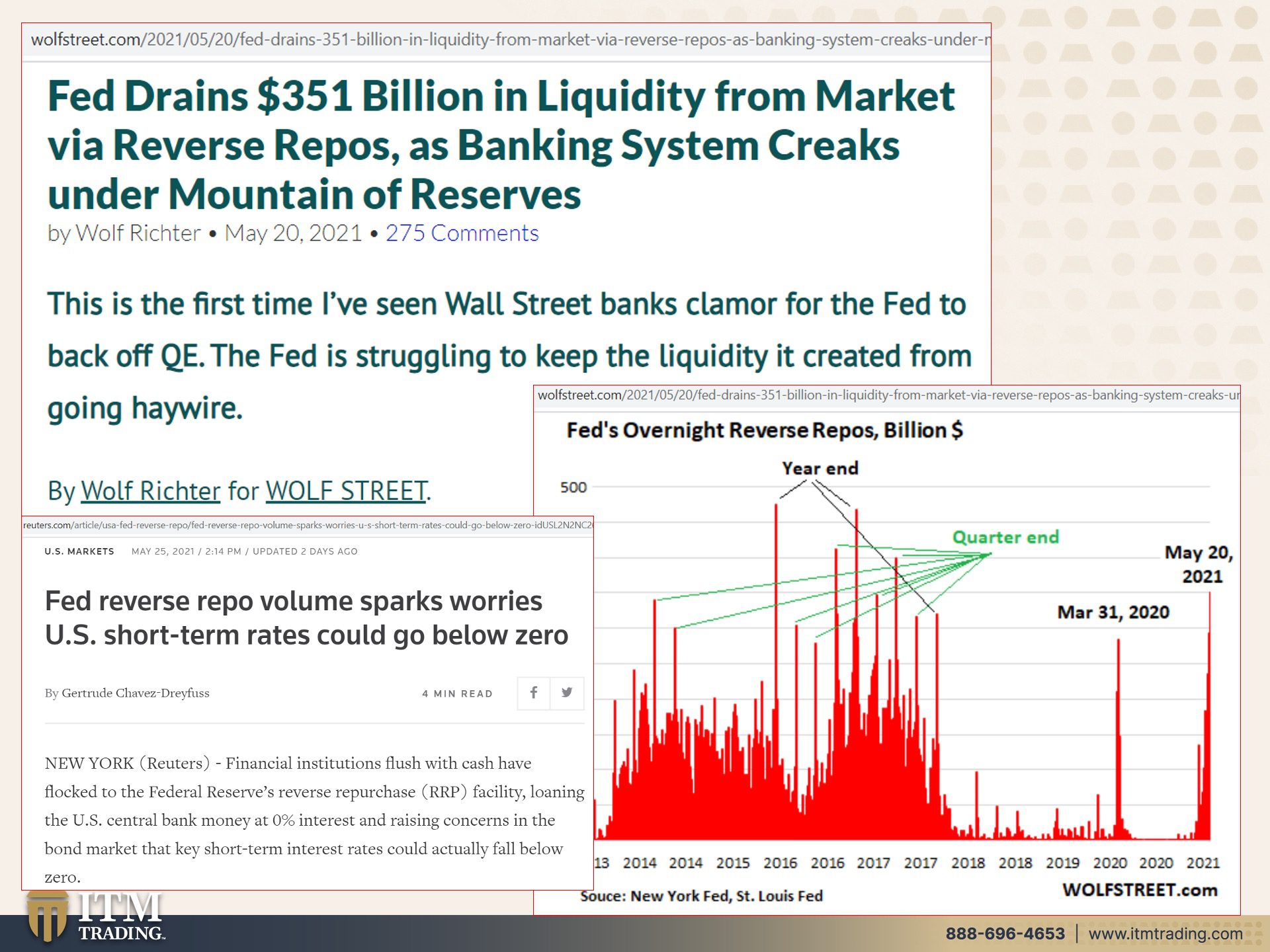The width and height of the screenshot is (1270, 952).
Task: Click the Fed Drains $351 Billion headline
Action: click(x=501, y=145)
